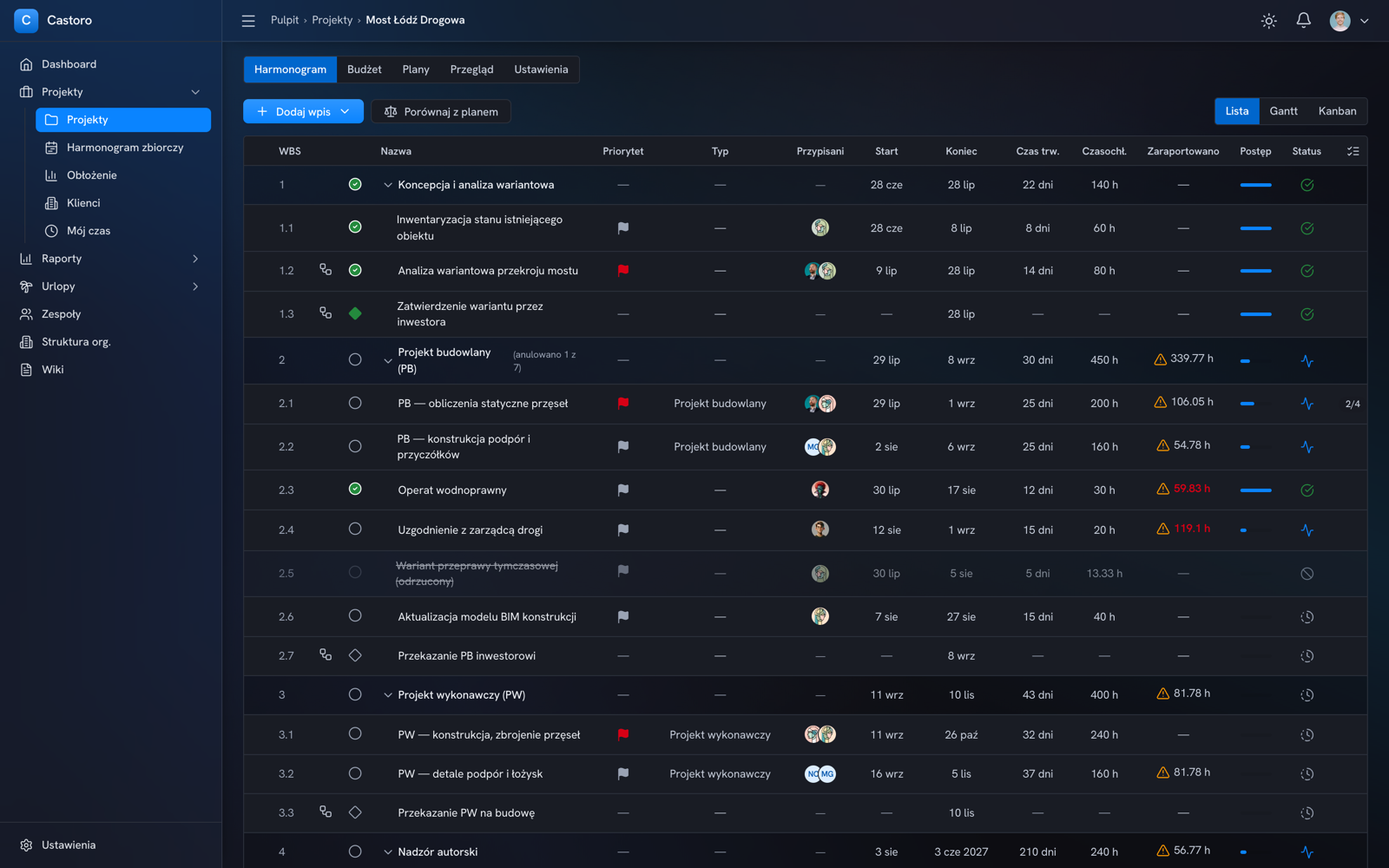
Task: Click Porównaj z planem button
Action: [x=441, y=112]
